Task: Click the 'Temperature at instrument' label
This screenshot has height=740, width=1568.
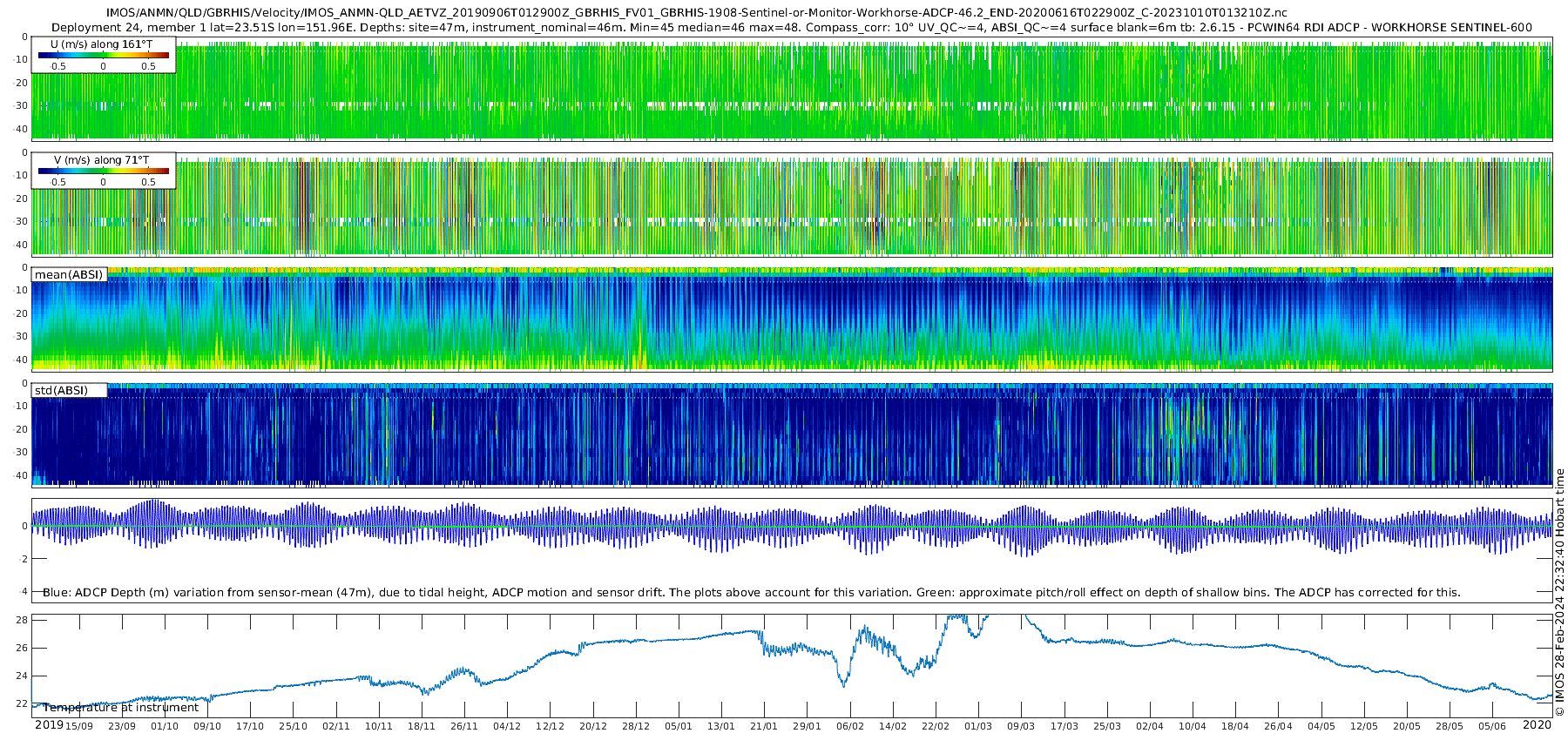Action: (121, 708)
